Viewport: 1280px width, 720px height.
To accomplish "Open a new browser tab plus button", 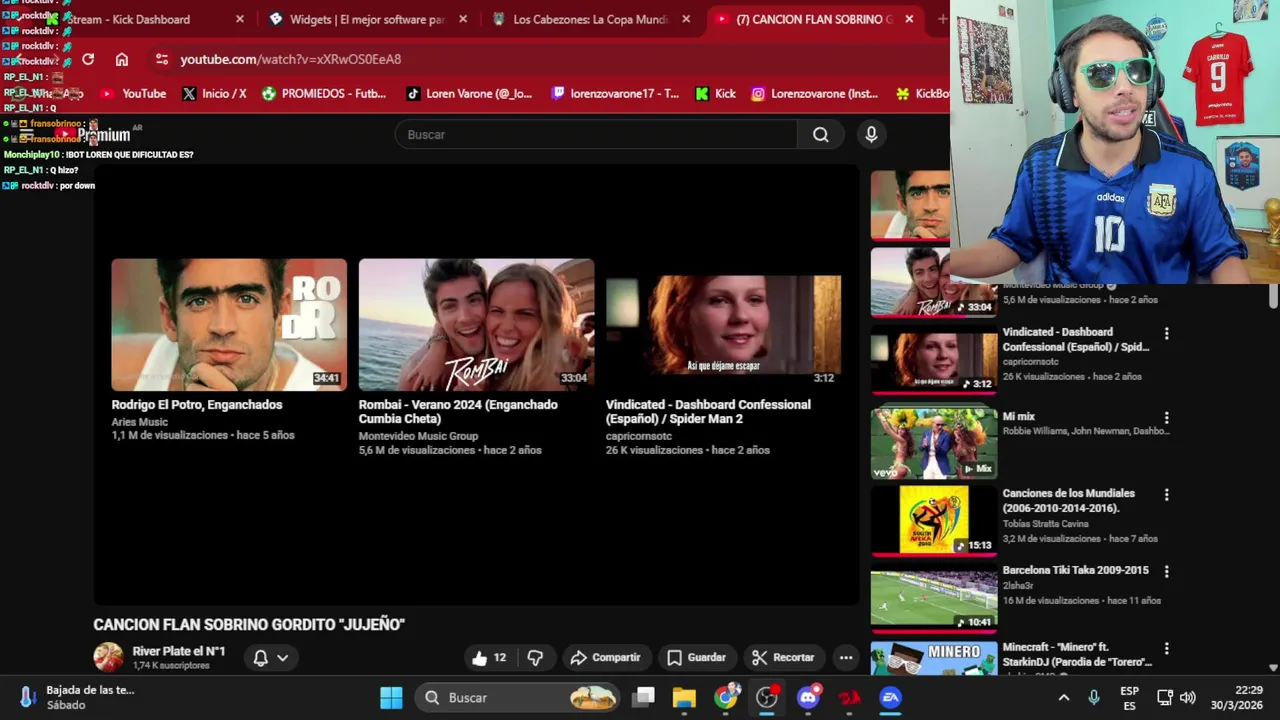I will (x=942, y=19).
